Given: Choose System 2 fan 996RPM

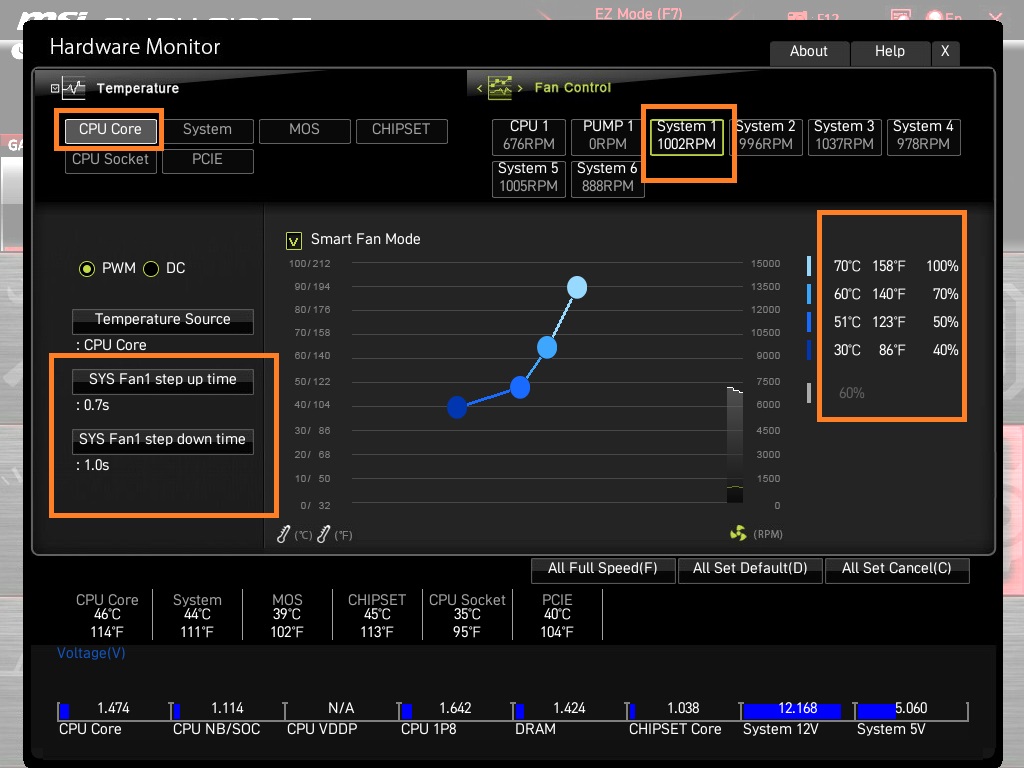Looking at the screenshot, I should click(x=765, y=135).
